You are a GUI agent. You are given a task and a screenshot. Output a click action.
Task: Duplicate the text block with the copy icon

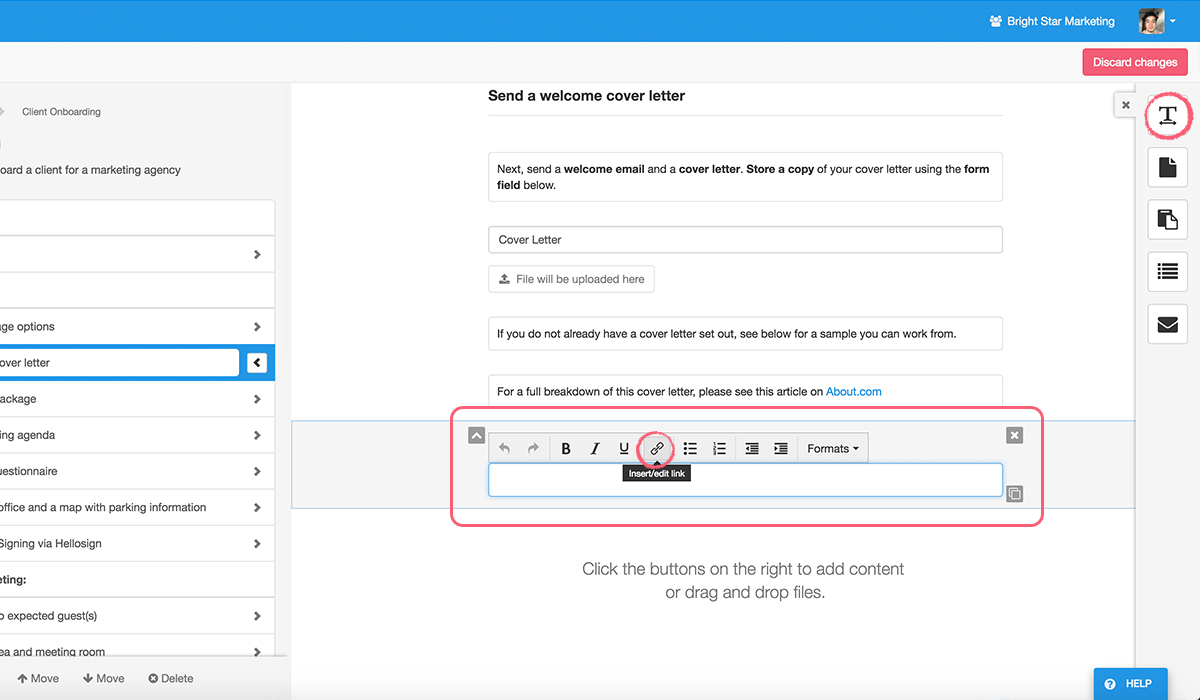click(x=1015, y=493)
